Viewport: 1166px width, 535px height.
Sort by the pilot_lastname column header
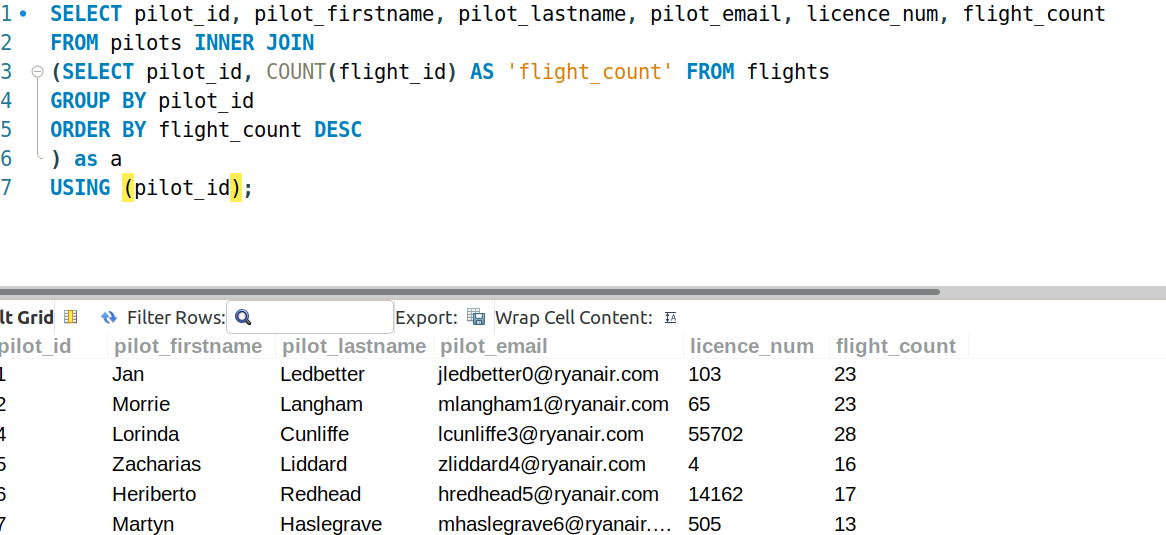pos(353,346)
